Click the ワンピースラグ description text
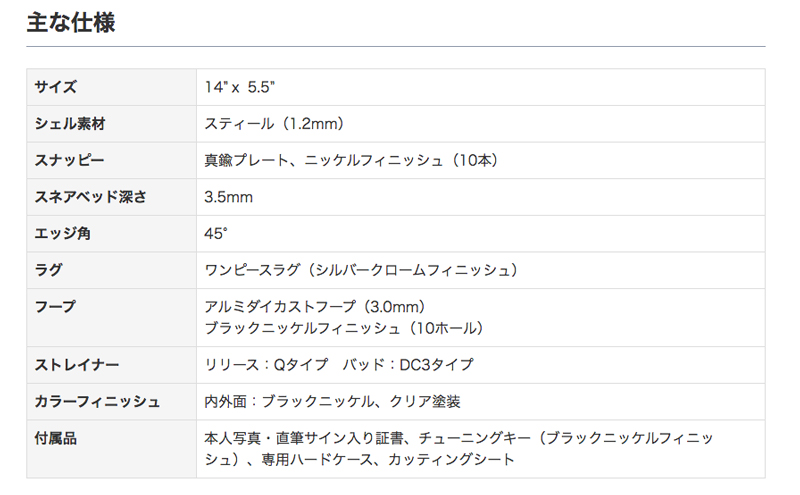The width and height of the screenshot is (800, 495). coord(361,270)
